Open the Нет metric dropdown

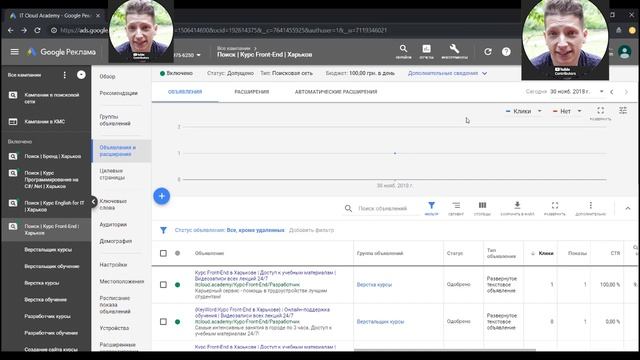pos(567,111)
